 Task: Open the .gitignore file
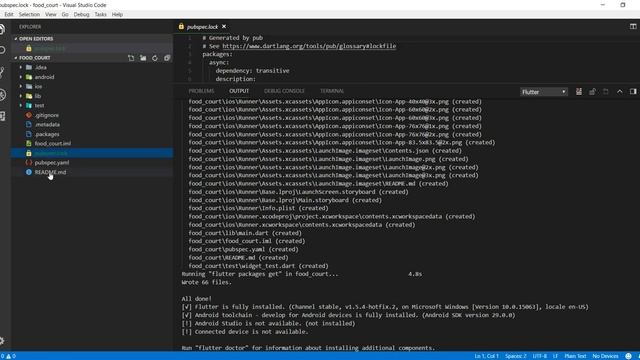click(x=47, y=115)
